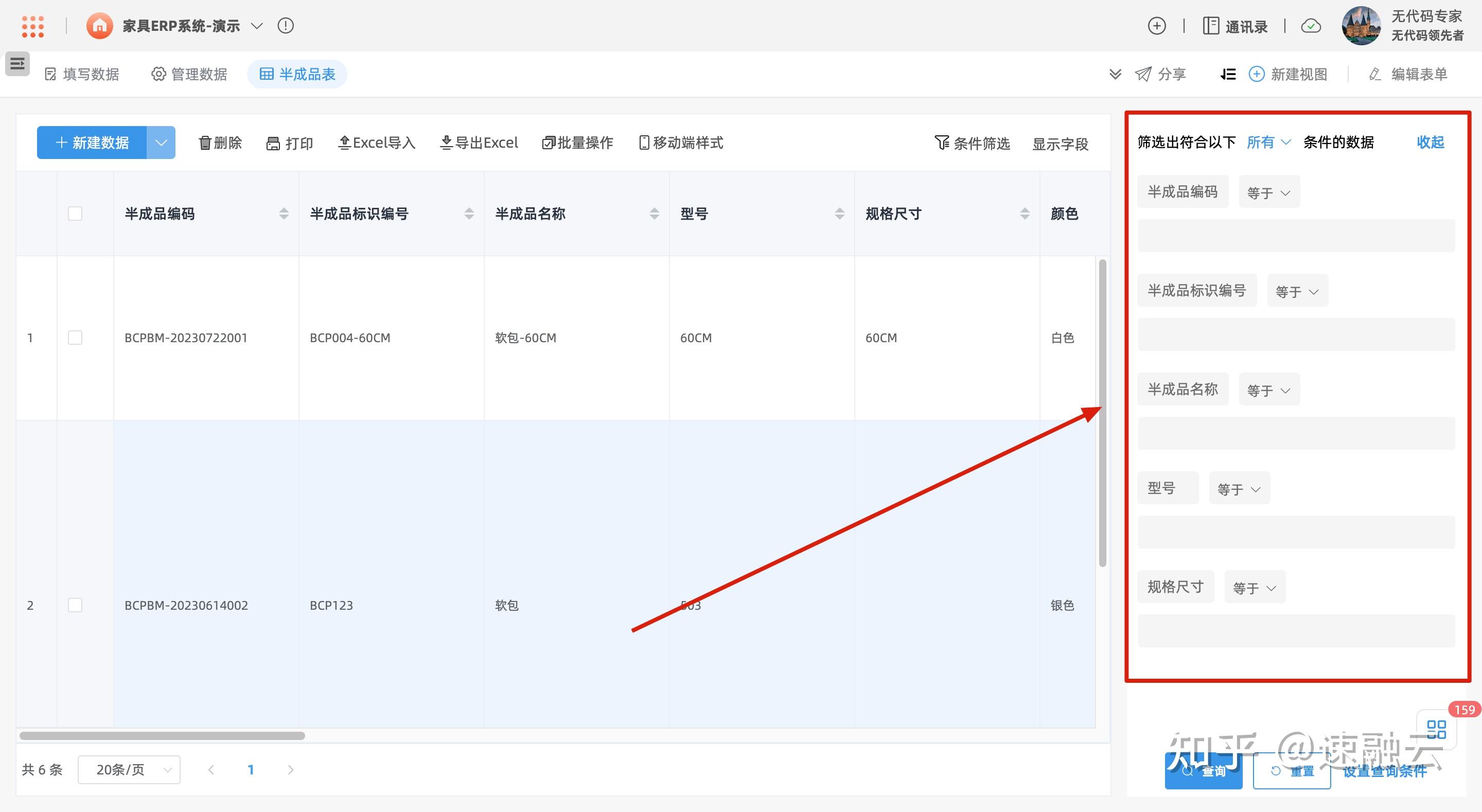Click the 导出Excel button

coord(479,143)
